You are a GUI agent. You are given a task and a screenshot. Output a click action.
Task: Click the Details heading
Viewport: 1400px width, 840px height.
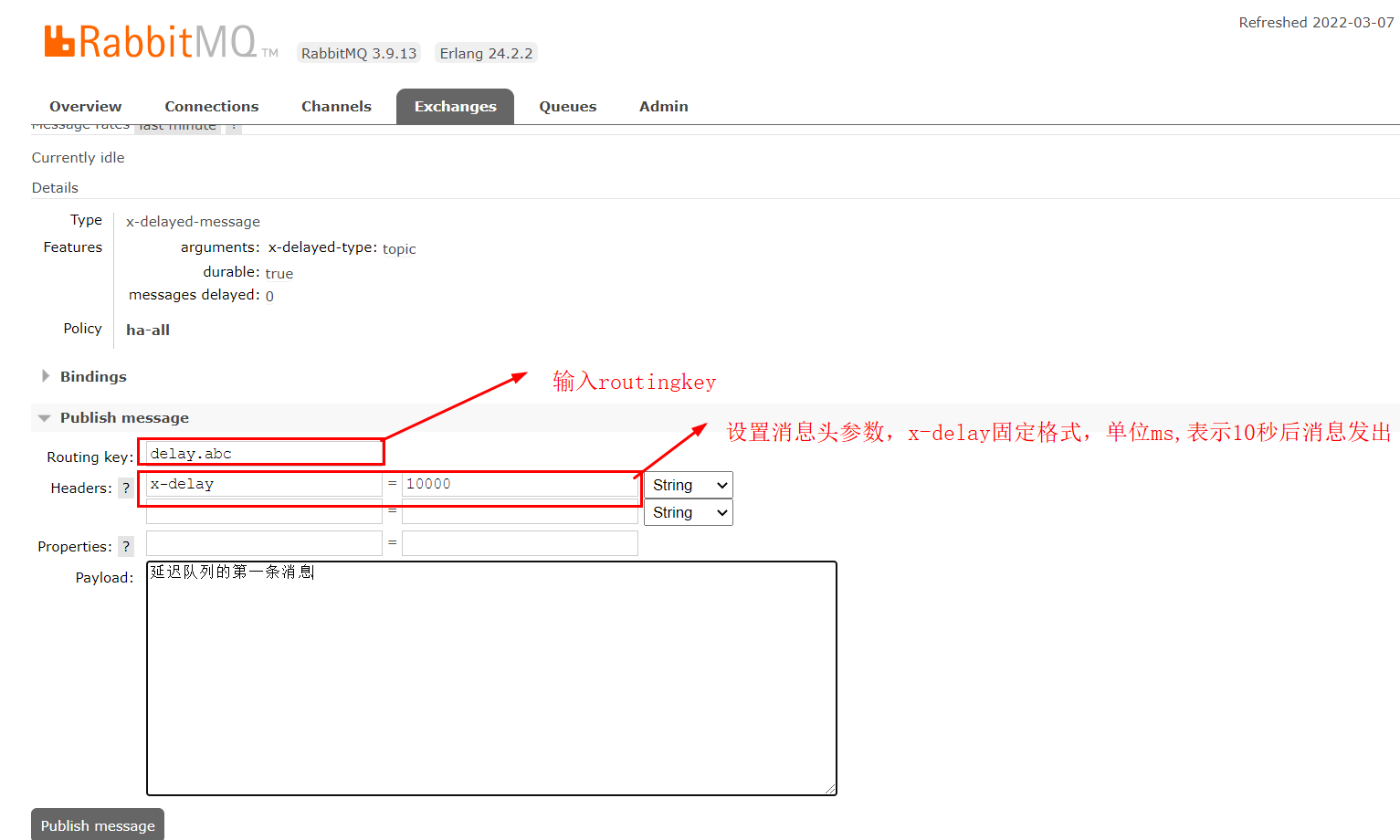tap(55, 187)
